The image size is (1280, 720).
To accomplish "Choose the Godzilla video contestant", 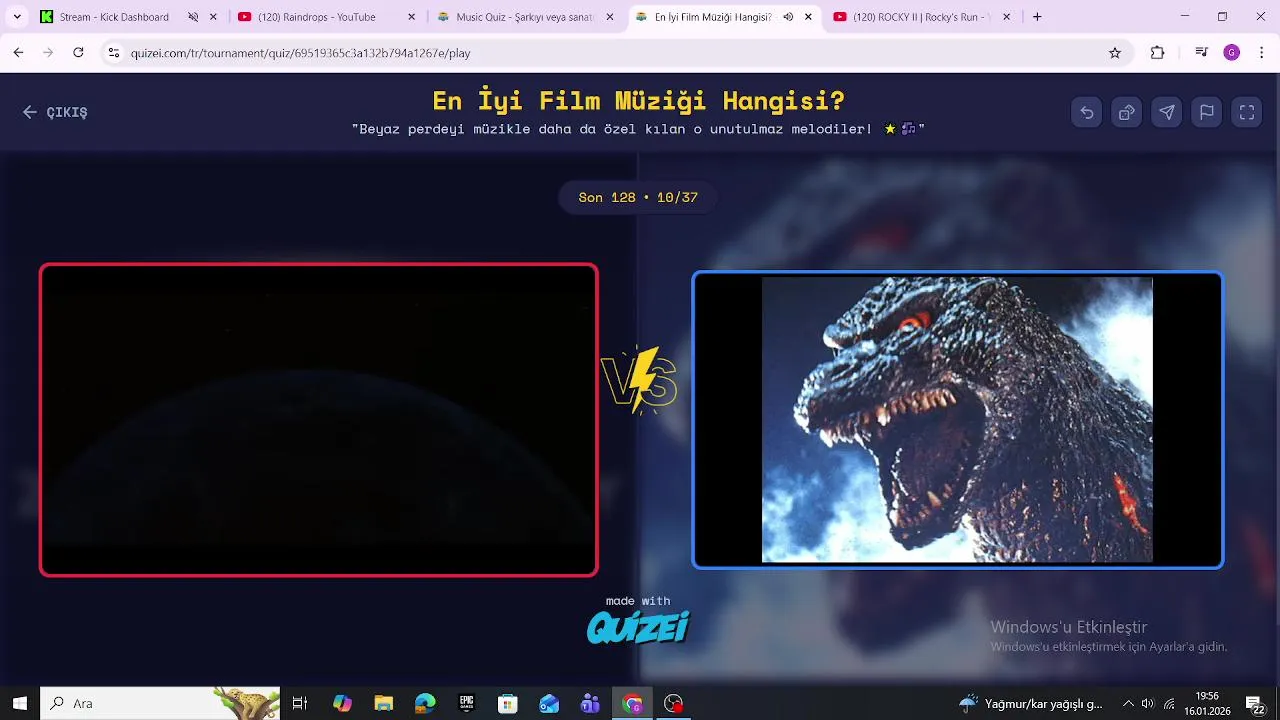I will 957,420.
